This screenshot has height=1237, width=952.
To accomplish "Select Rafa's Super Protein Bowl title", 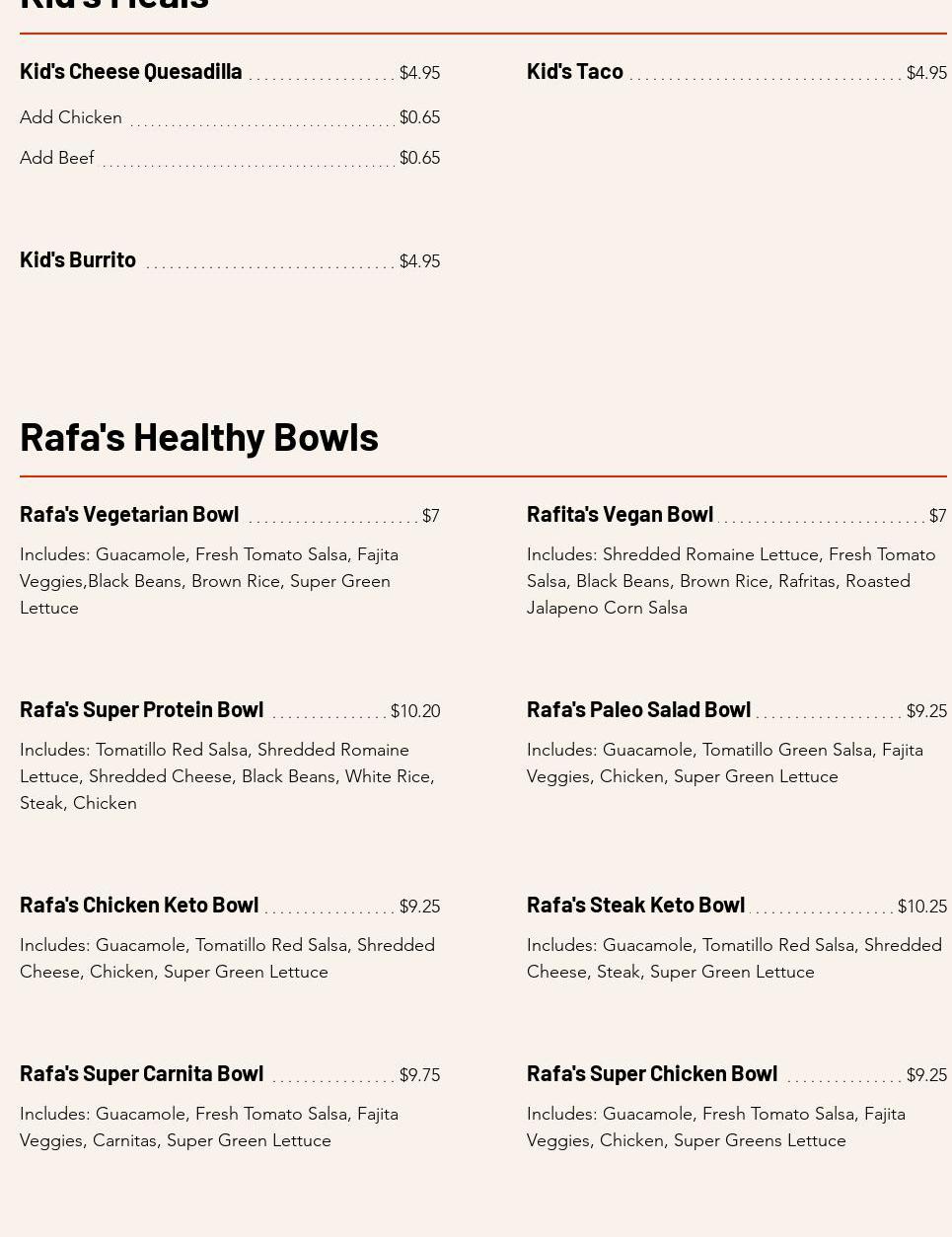I will [141, 709].
